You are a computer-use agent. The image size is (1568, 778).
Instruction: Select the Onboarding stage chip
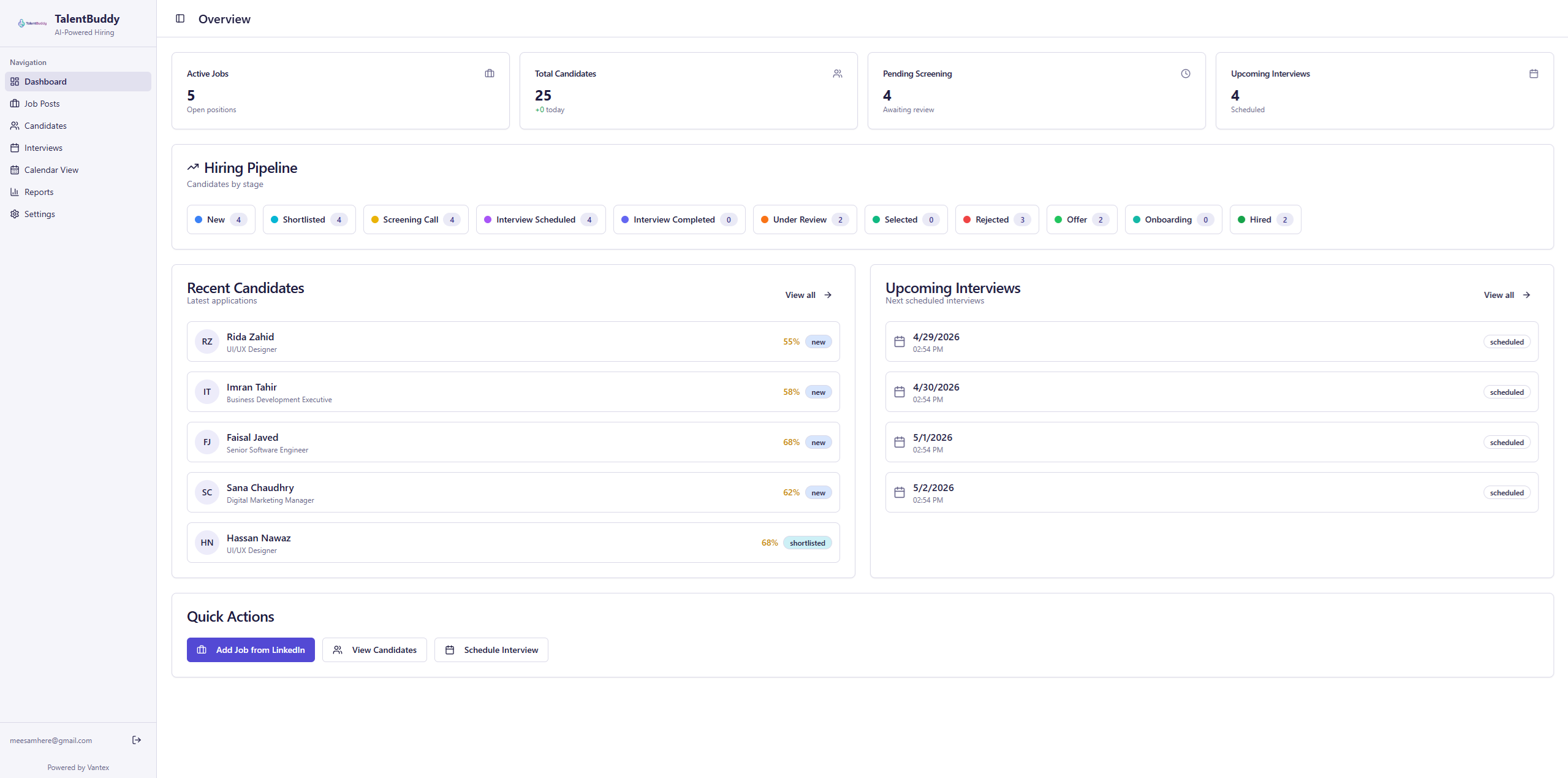tap(1174, 219)
